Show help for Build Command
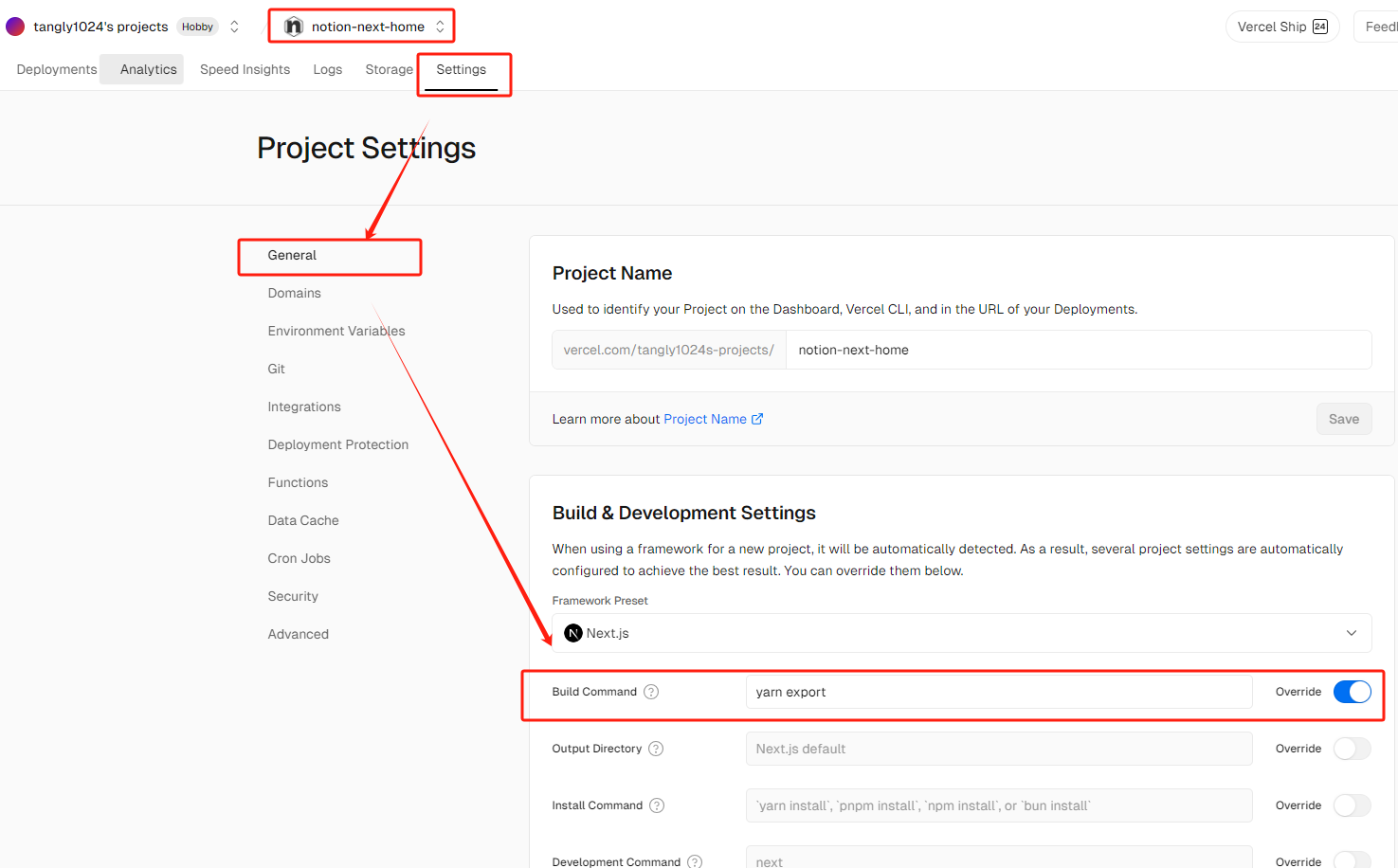Image resolution: width=1398 pixels, height=868 pixels. (x=651, y=692)
